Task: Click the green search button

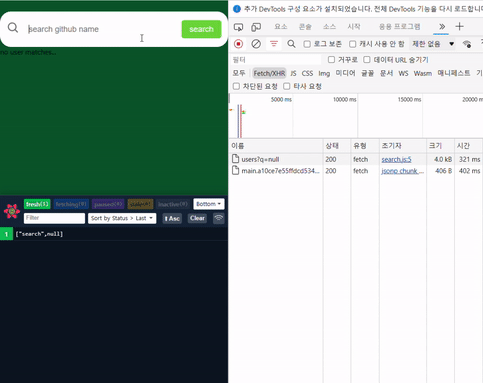Action: 201,29
